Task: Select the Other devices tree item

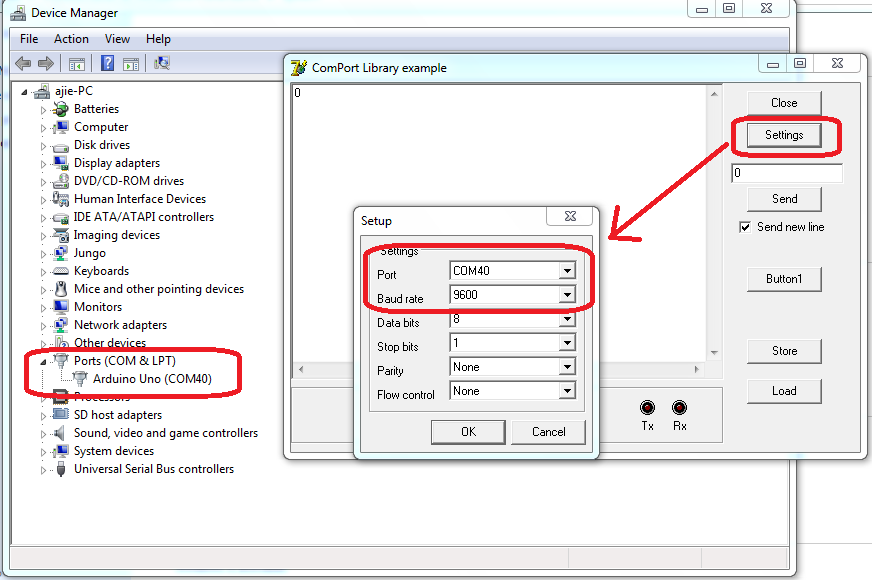Action: pyautogui.click(x=110, y=343)
